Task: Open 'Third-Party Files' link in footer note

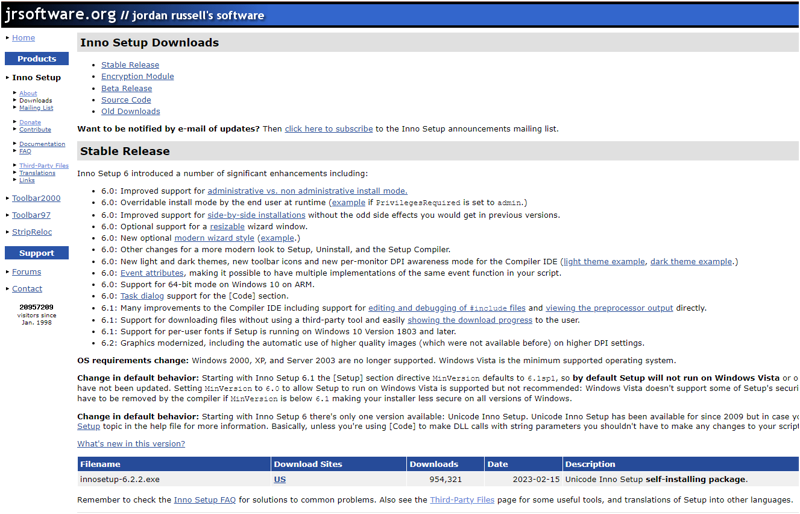Action: tap(462, 500)
